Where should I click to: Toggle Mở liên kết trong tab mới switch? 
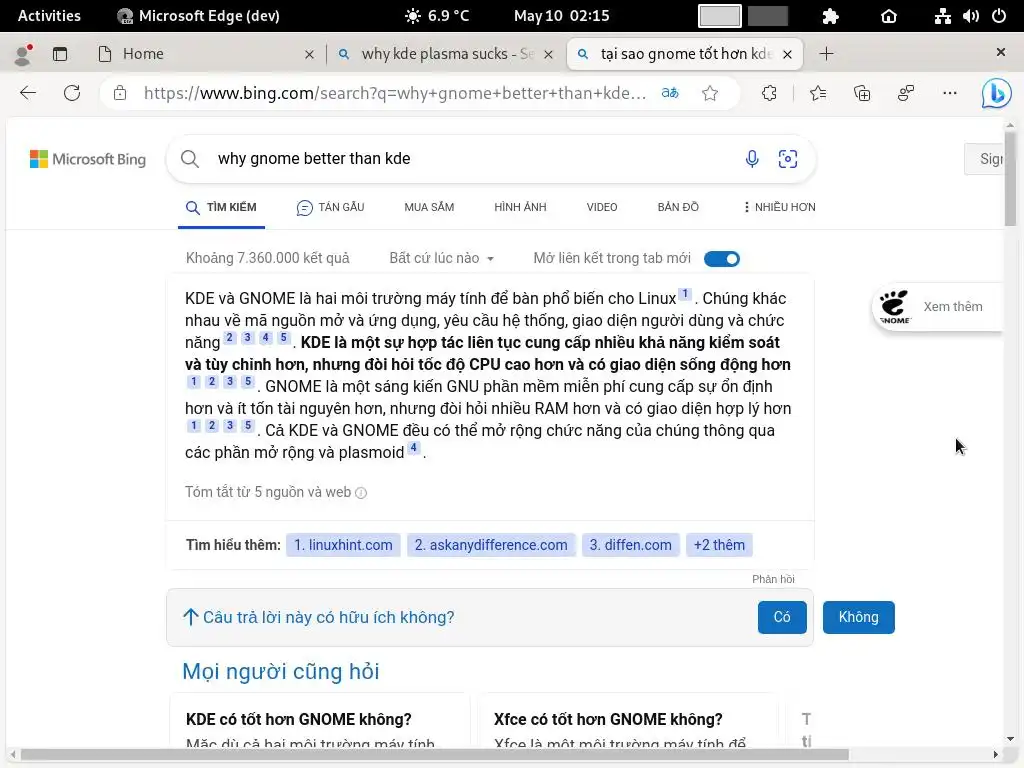click(x=722, y=259)
